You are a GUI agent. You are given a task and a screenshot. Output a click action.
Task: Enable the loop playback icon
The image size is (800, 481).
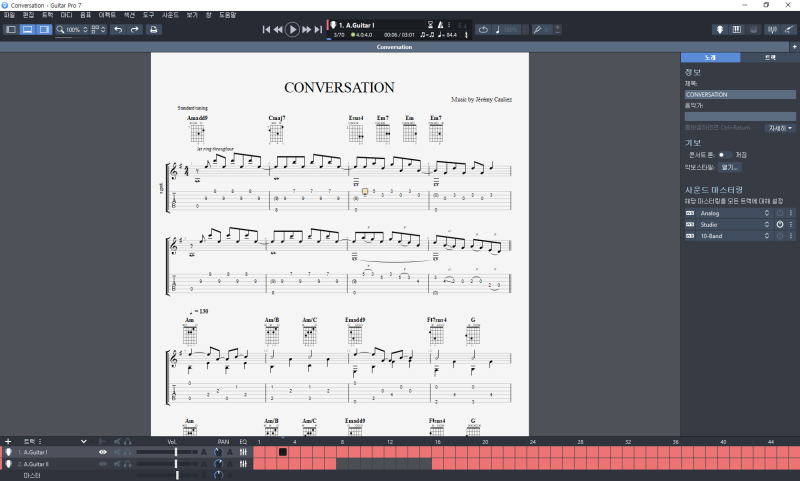[483, 30]
